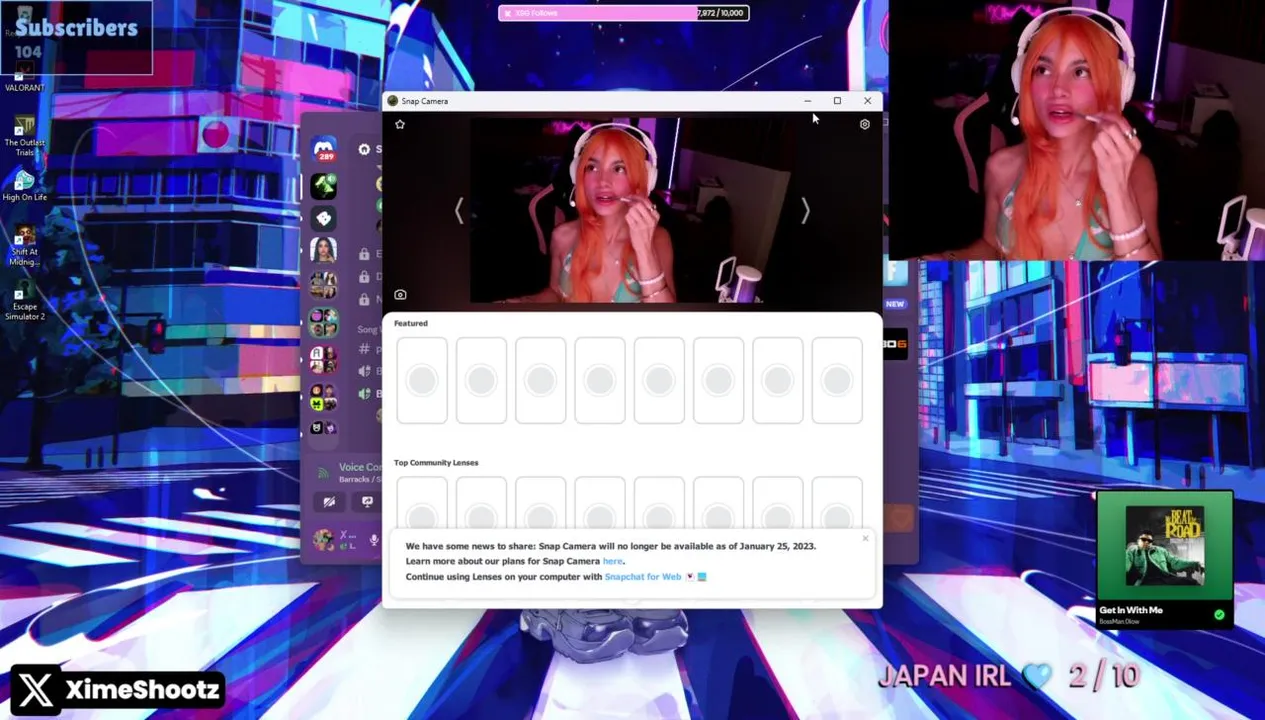Open the green arrow Discord server
The image size is (1265, 720).
(324, 186)
